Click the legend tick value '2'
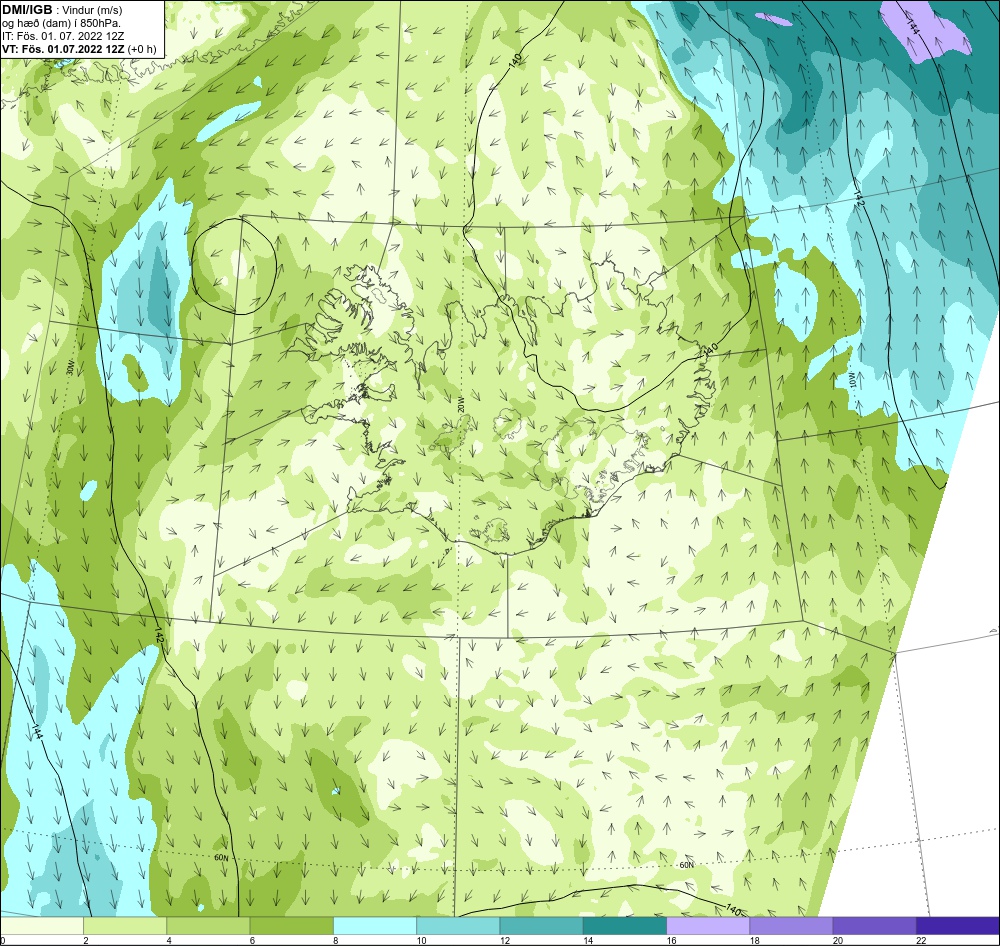 coord(85,940)
